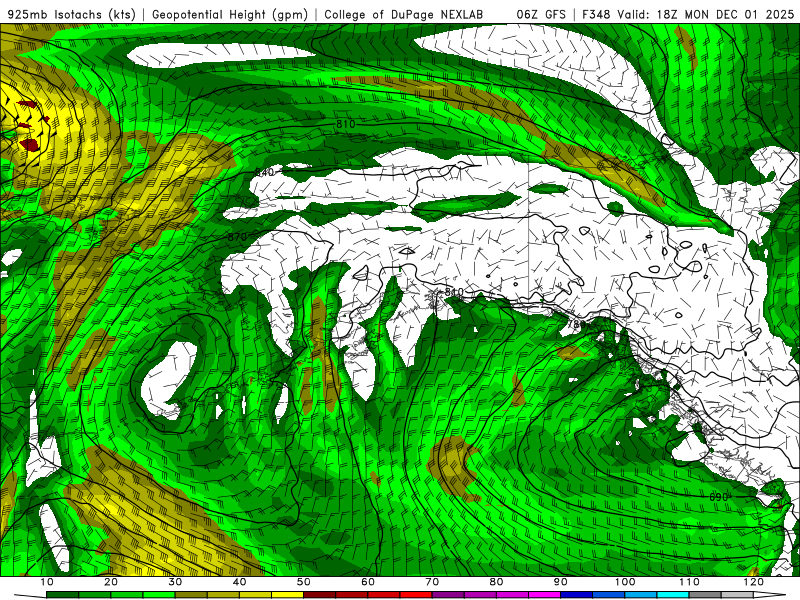Click the 100 tick label on the color scale

pyautogui.click(x=625, y=582)
